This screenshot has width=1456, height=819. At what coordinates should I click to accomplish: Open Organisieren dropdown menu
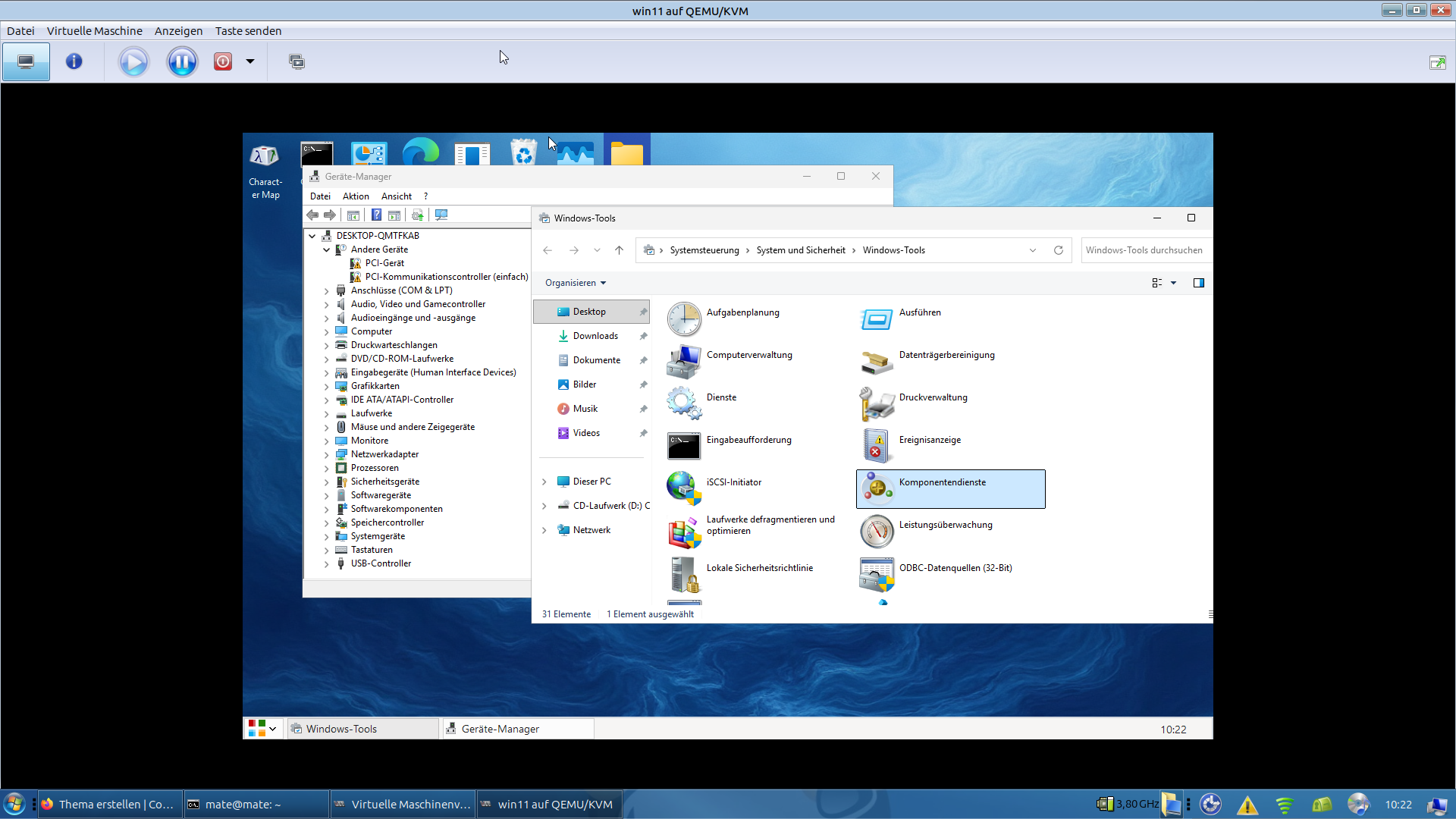576,283
